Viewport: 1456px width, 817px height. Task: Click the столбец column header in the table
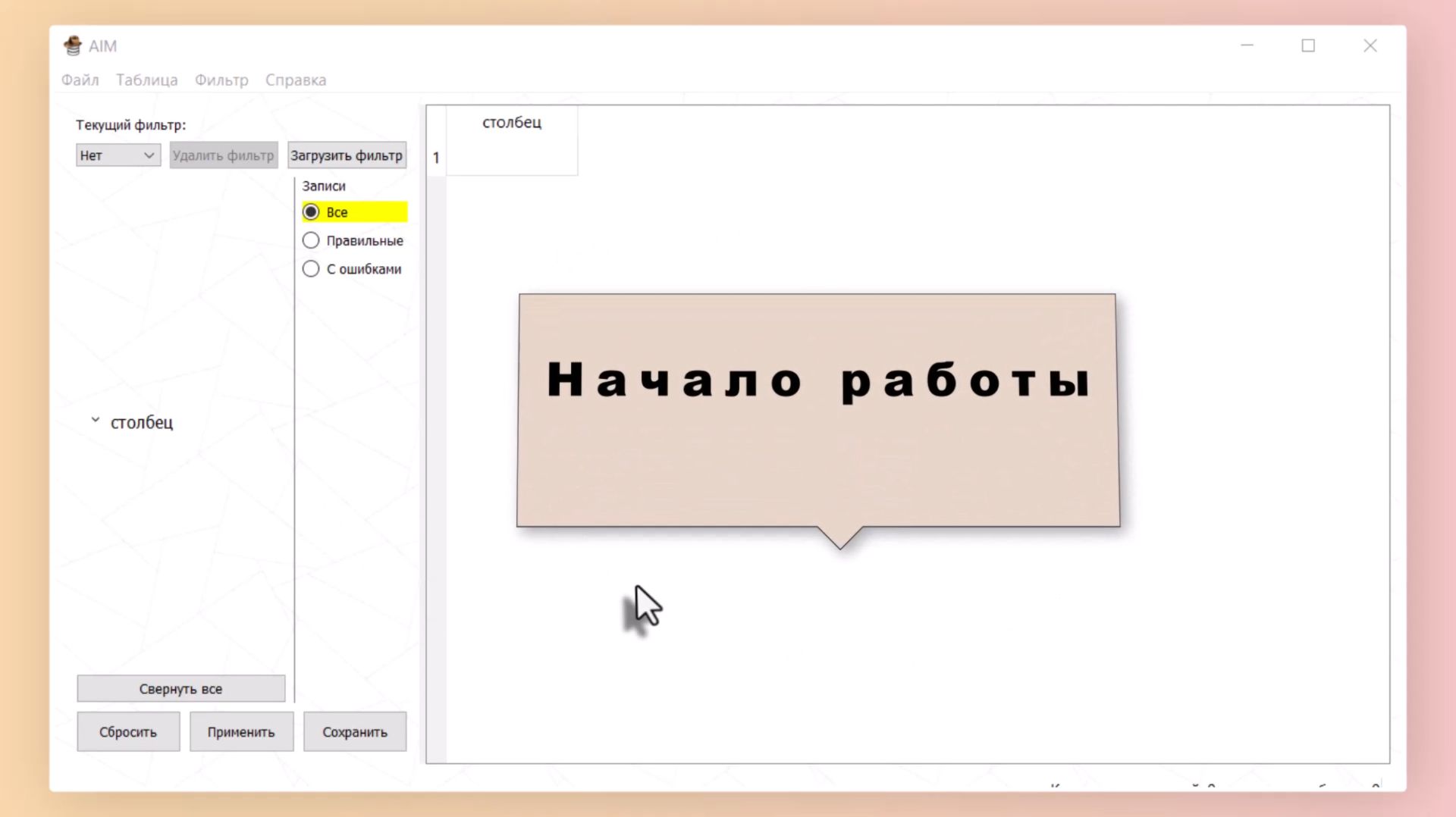click(x=512, y=123)
